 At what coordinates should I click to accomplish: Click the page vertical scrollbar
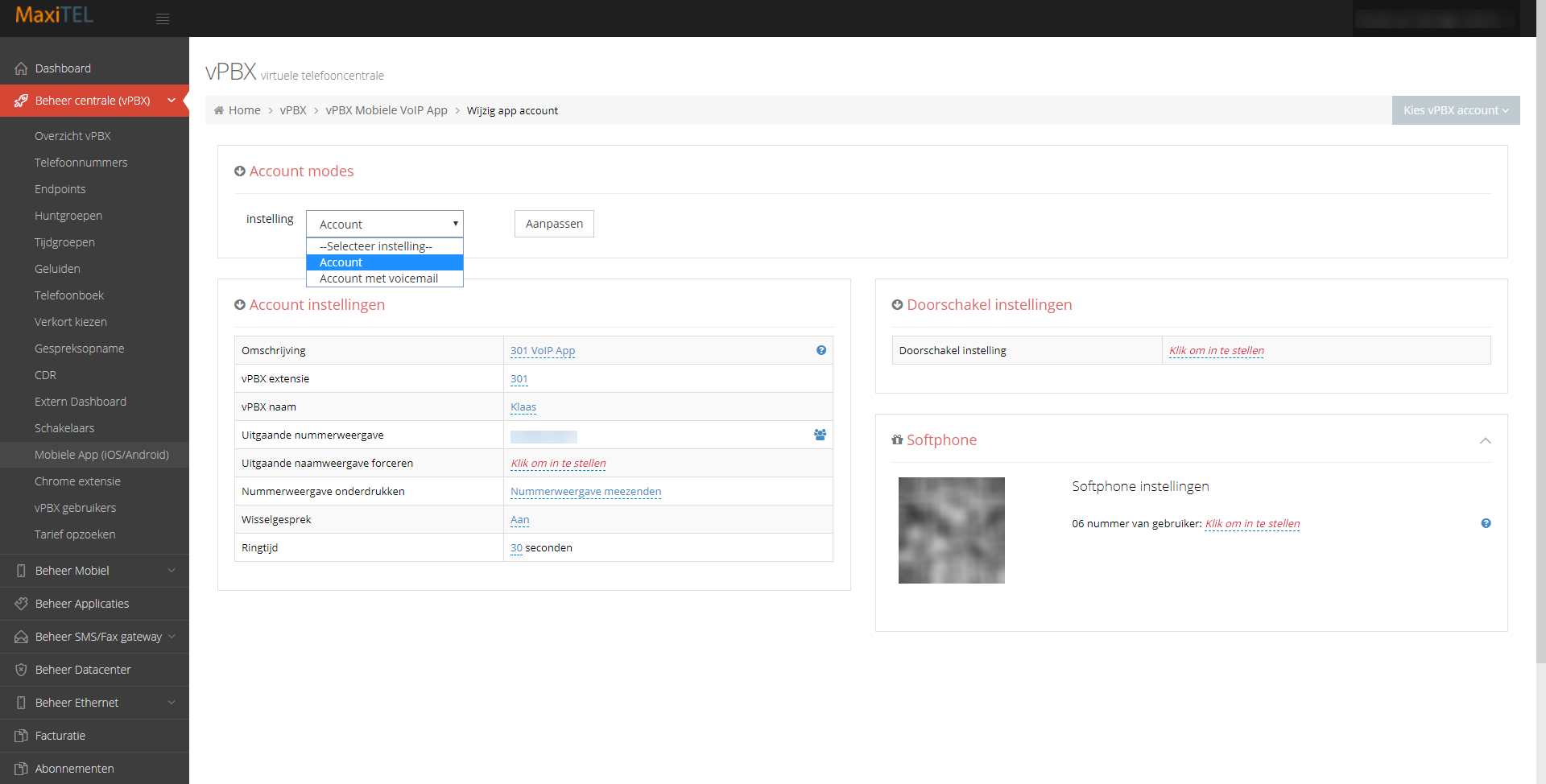1540,322
